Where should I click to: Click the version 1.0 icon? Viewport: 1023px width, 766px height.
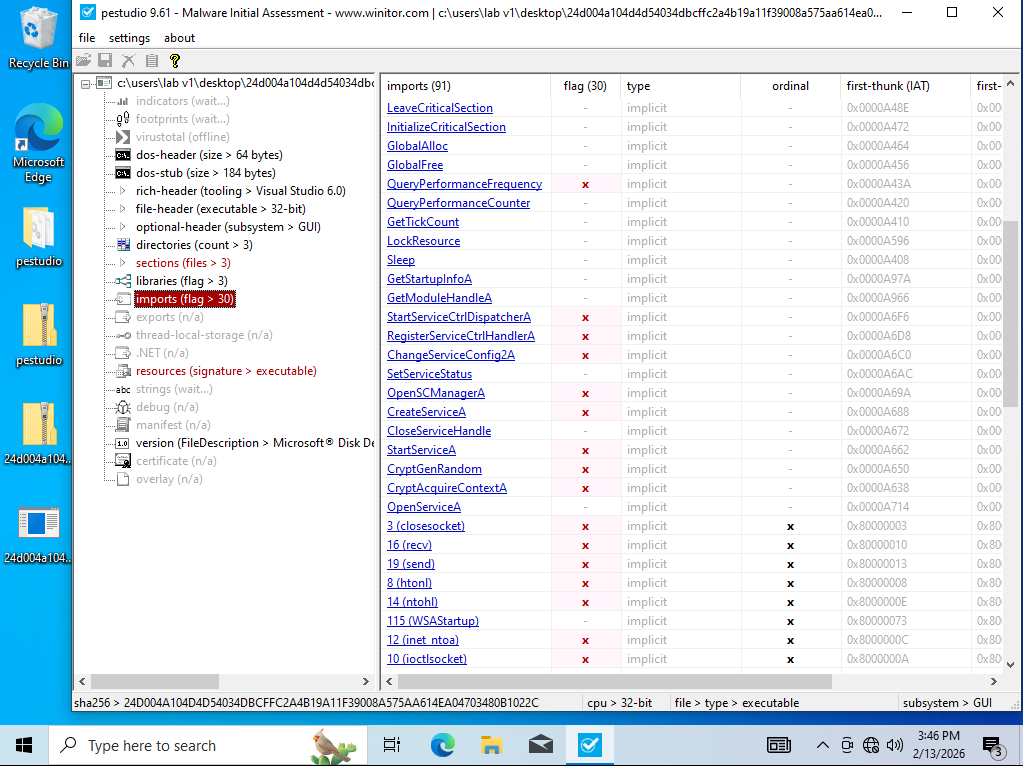[123, 443]
